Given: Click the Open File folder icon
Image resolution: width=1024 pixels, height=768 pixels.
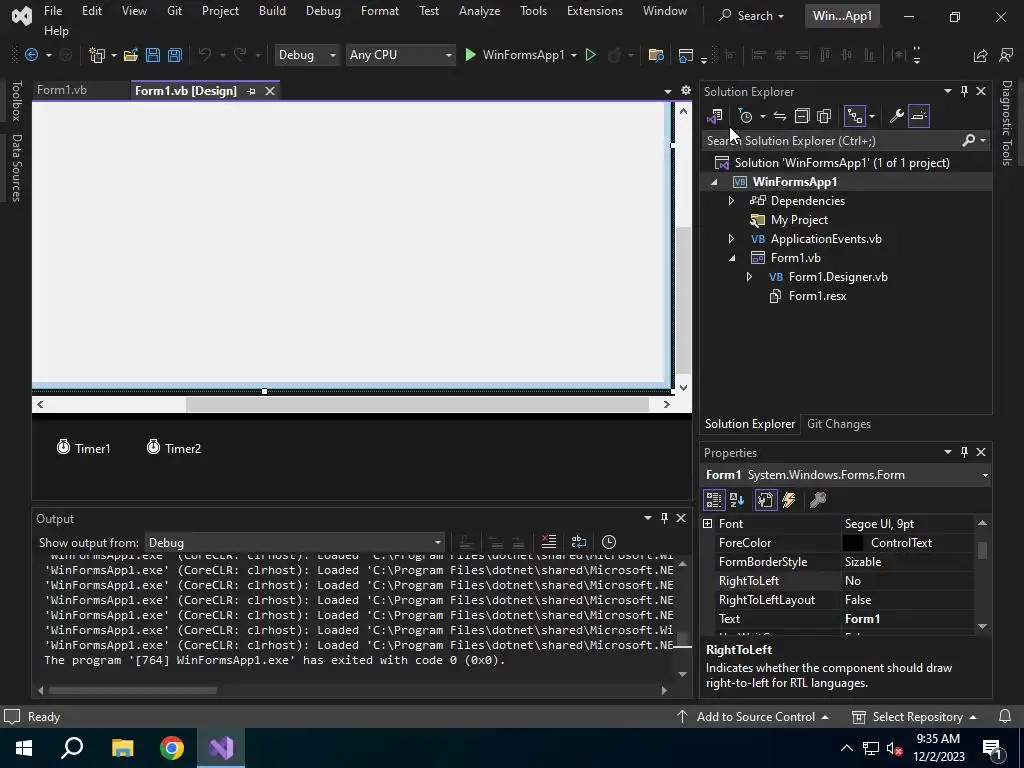Looking at the screenshot, I should click(131, 55).
